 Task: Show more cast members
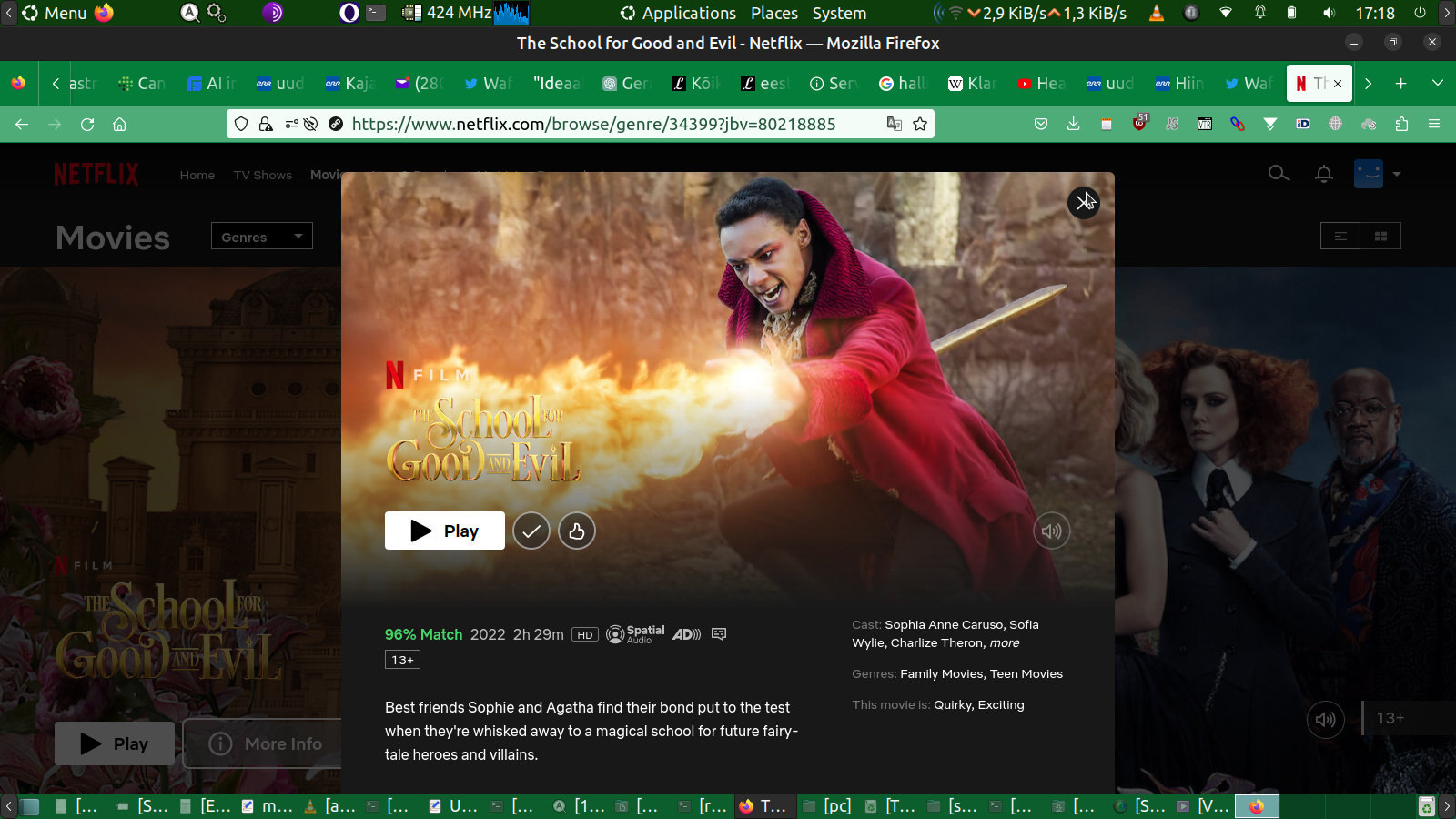1005,642
